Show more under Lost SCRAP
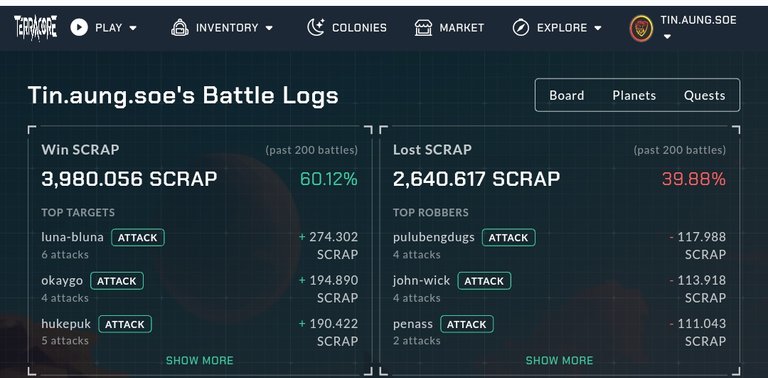768x378 pixels. [559, 361]
